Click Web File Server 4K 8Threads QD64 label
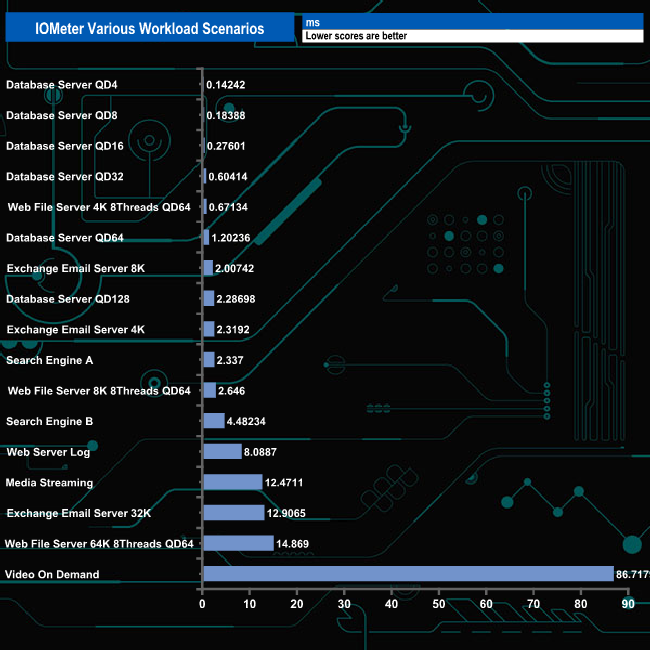This screenshot has width=650, height=650. [x=99, y=207]
